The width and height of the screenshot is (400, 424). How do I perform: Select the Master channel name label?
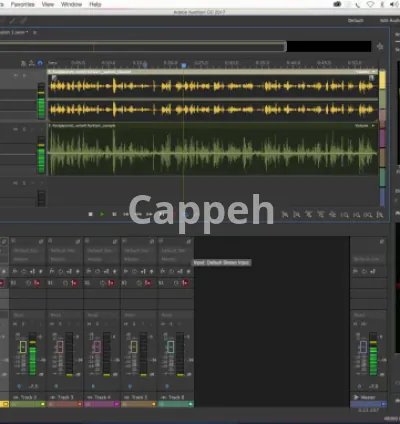click(368, 397)
